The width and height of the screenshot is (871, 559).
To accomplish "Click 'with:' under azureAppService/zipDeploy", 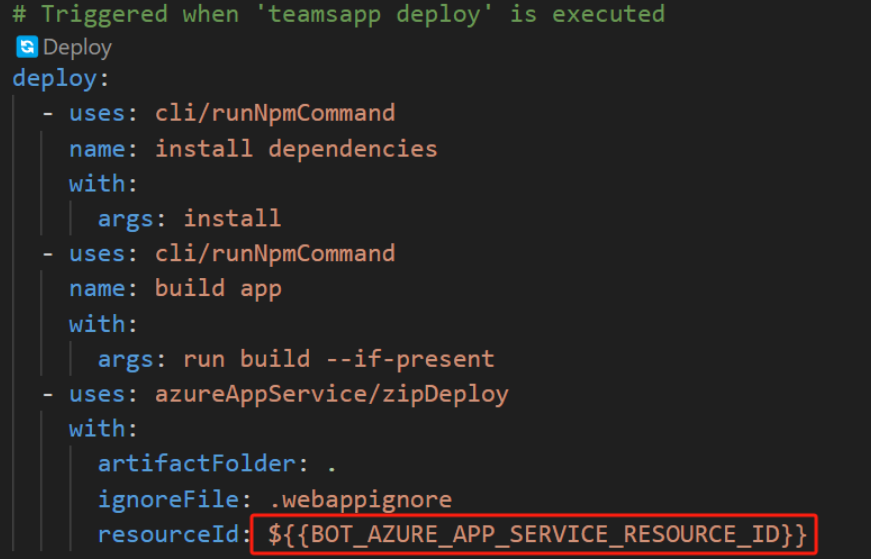I will click(x=103, y=429).
